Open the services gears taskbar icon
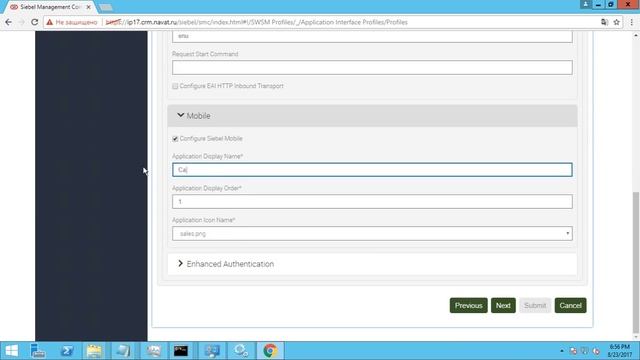This screenshot has height=360, width=640. (240, 351)
